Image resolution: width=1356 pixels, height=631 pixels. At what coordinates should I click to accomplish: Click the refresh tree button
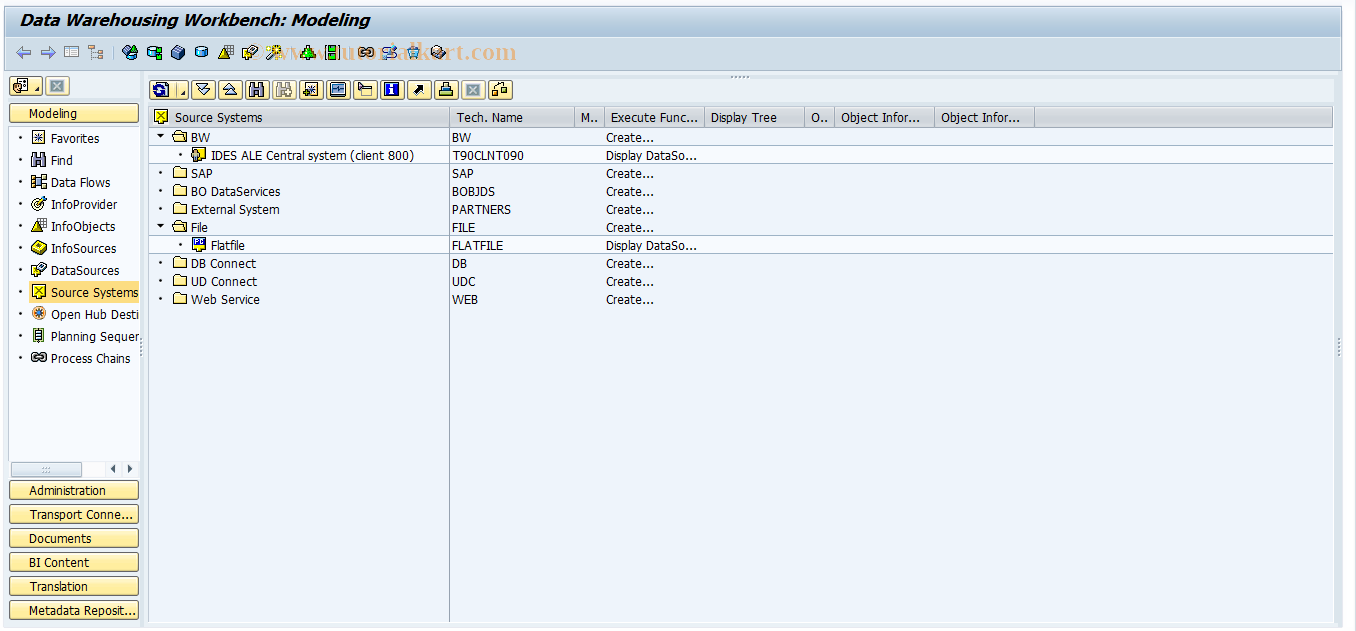161,90
